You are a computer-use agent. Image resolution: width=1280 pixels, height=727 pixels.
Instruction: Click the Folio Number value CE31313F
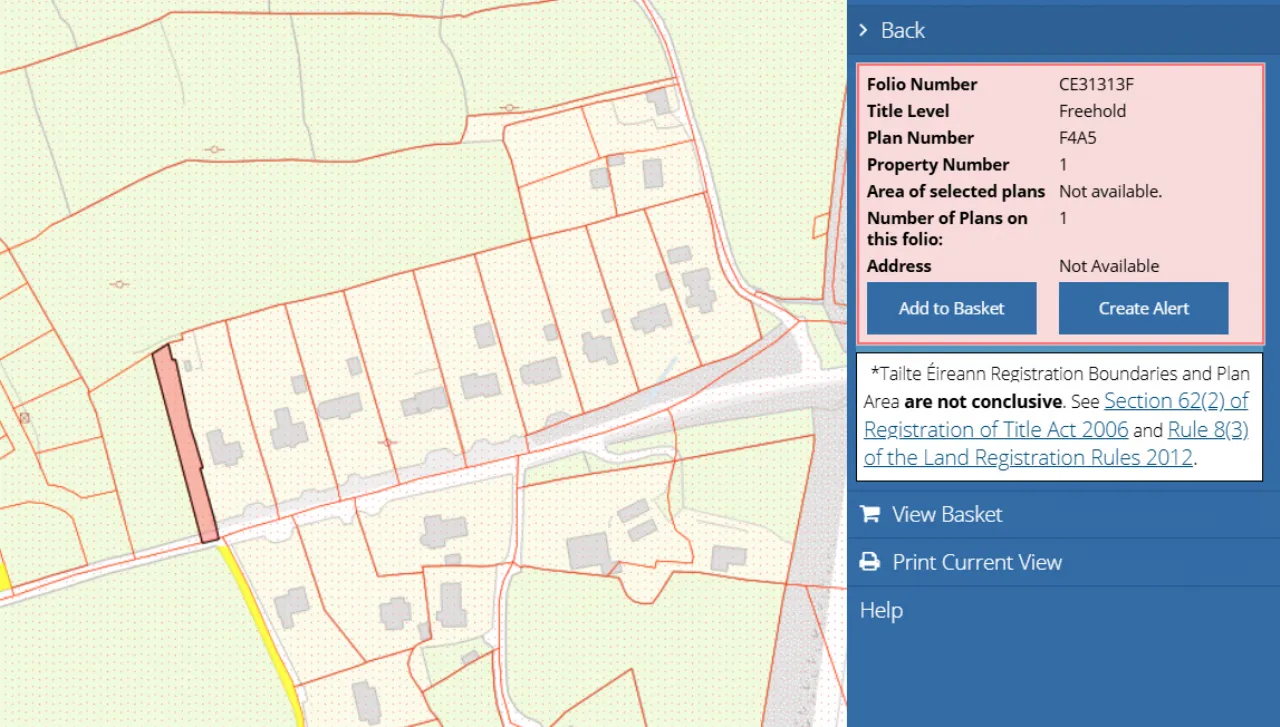(1096, 84)
